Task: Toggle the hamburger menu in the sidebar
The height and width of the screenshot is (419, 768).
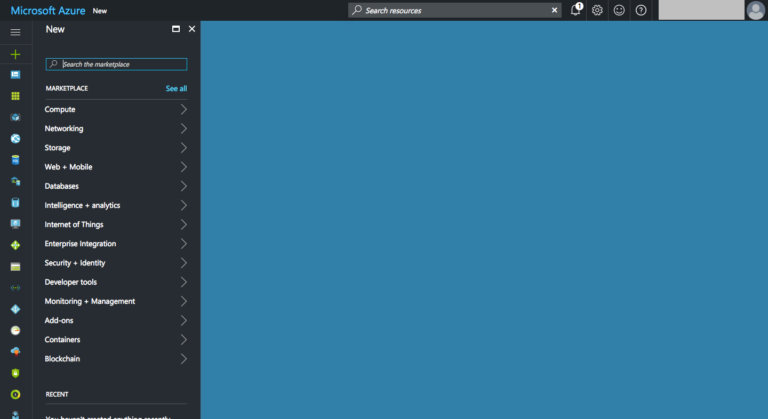Action: point(15,32)
